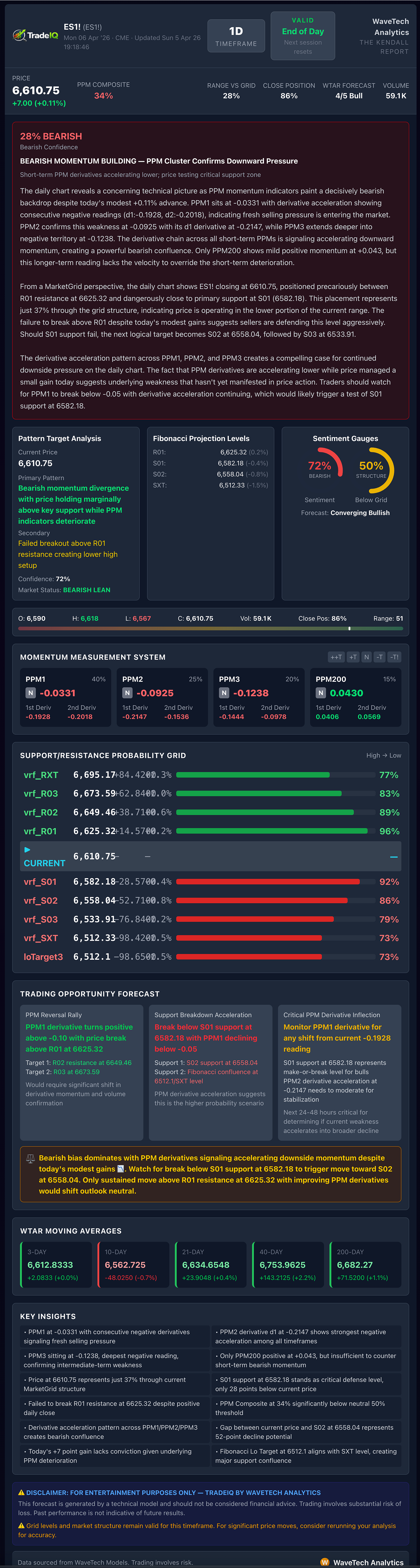420x1568 pixels.
Task: Click the WTAR Forecast '4/5 Bull' value
Action: [x=349, y=95]
